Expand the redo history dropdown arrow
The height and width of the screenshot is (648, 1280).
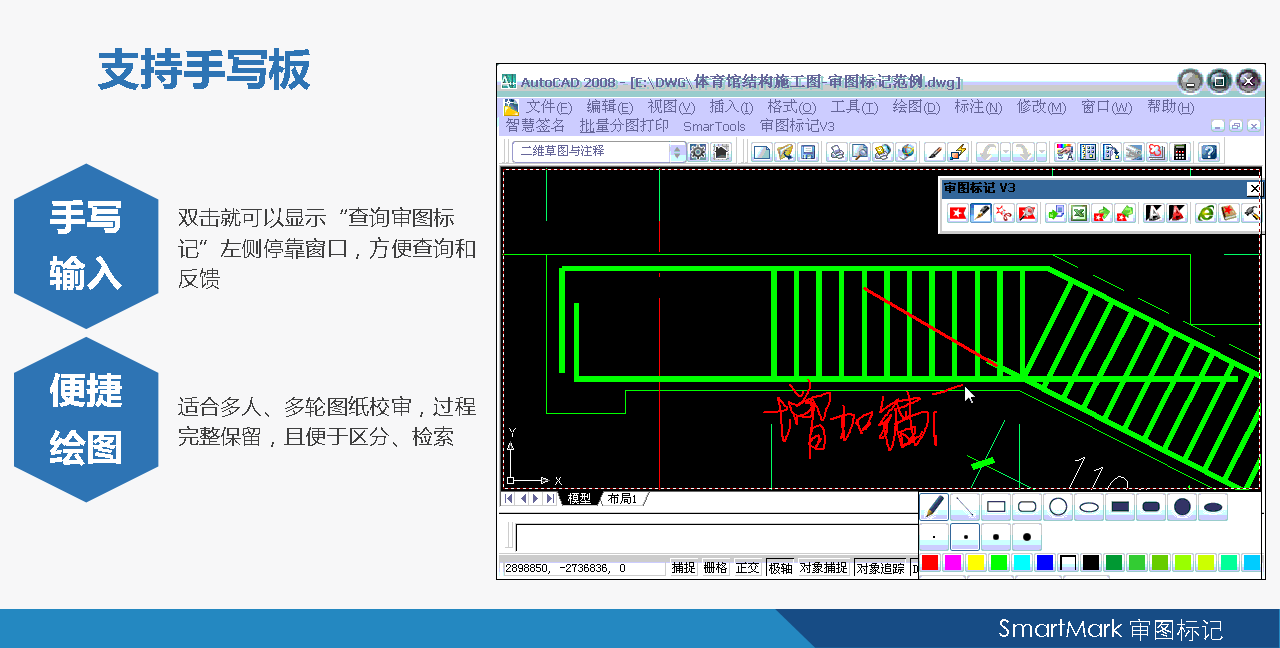(1041, 152)
